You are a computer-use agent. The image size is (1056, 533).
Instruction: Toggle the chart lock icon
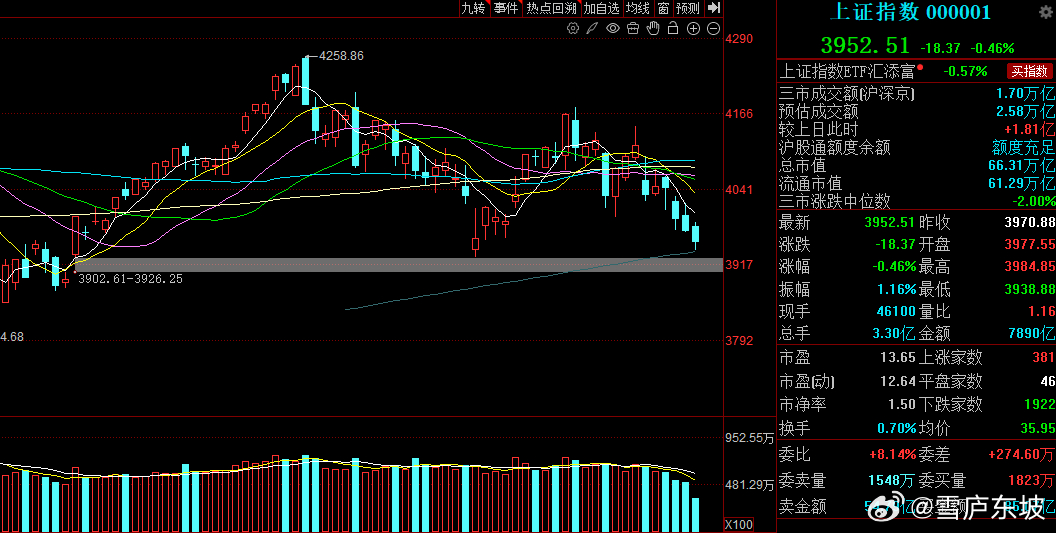point(673,28)
